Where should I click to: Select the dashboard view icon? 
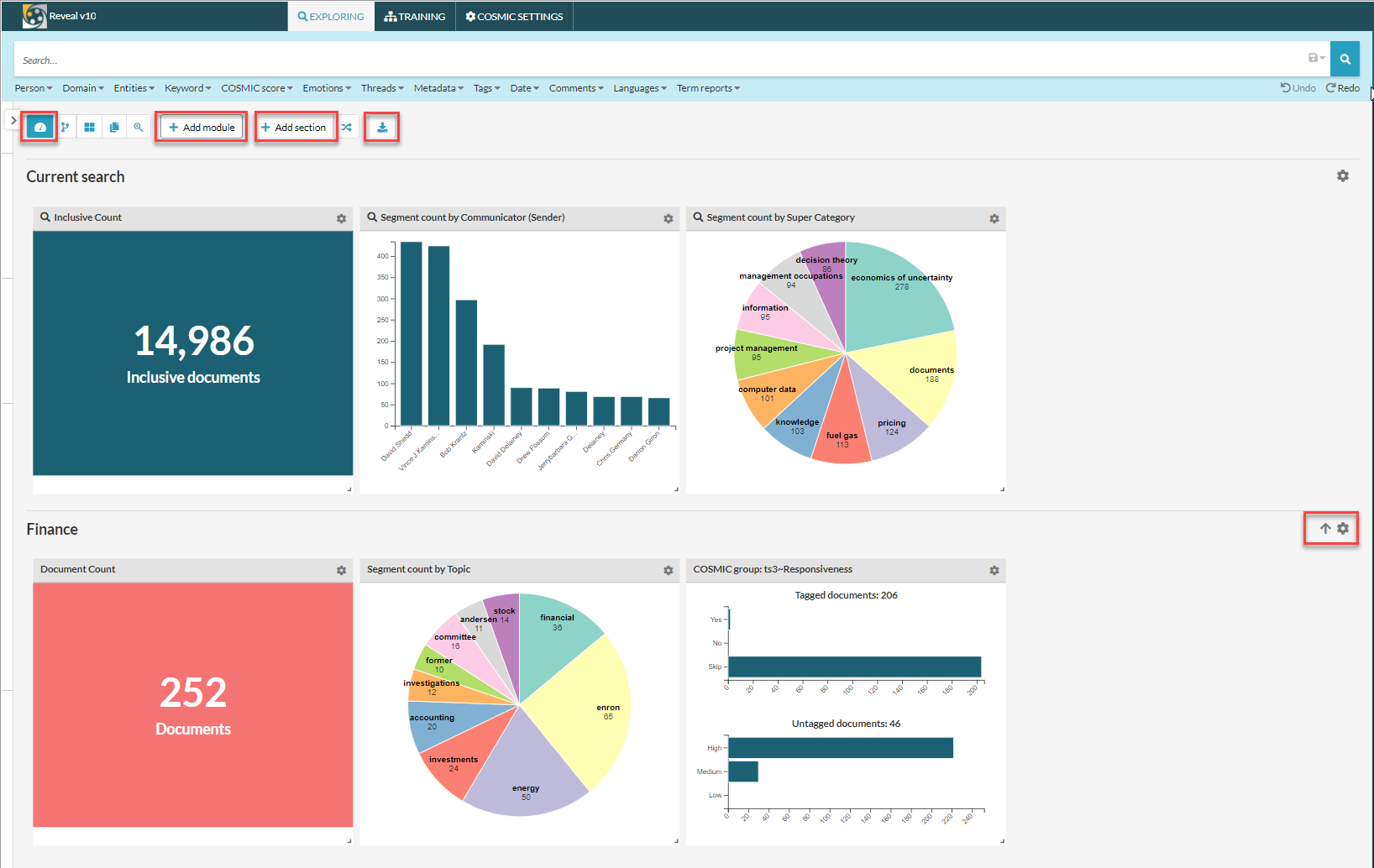pos(40,128)
